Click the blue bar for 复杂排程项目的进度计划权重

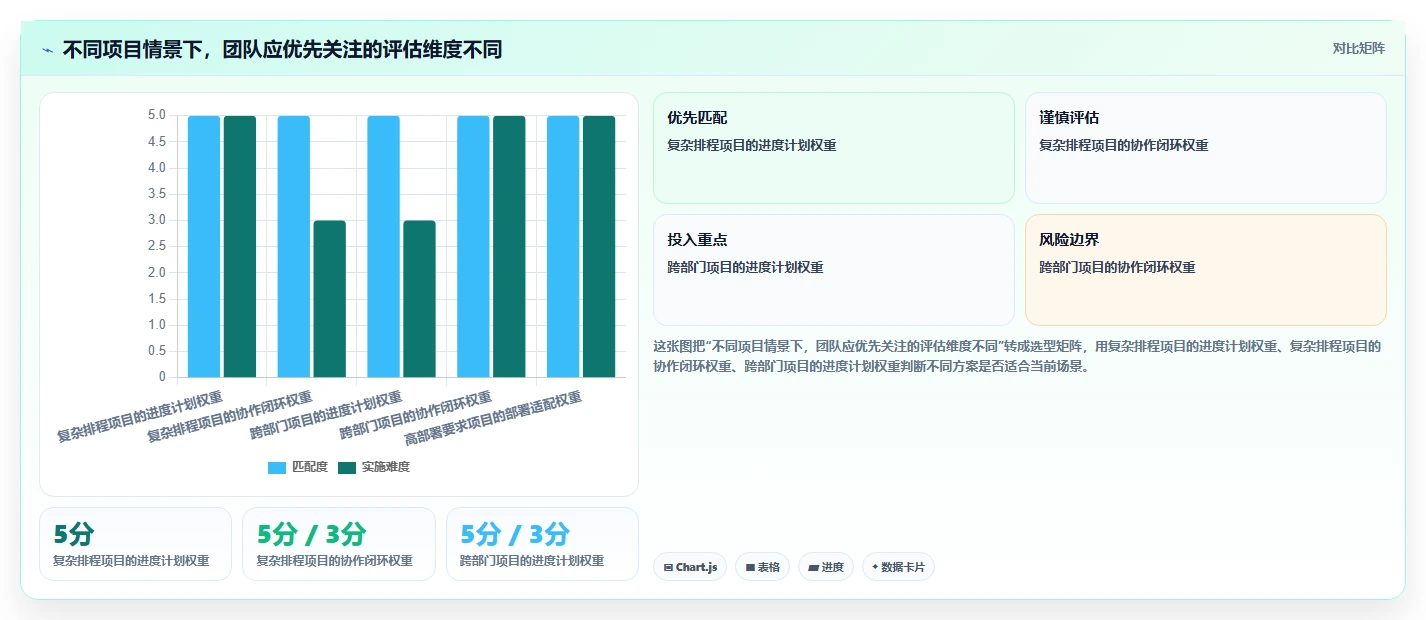[x=204, y=246]
